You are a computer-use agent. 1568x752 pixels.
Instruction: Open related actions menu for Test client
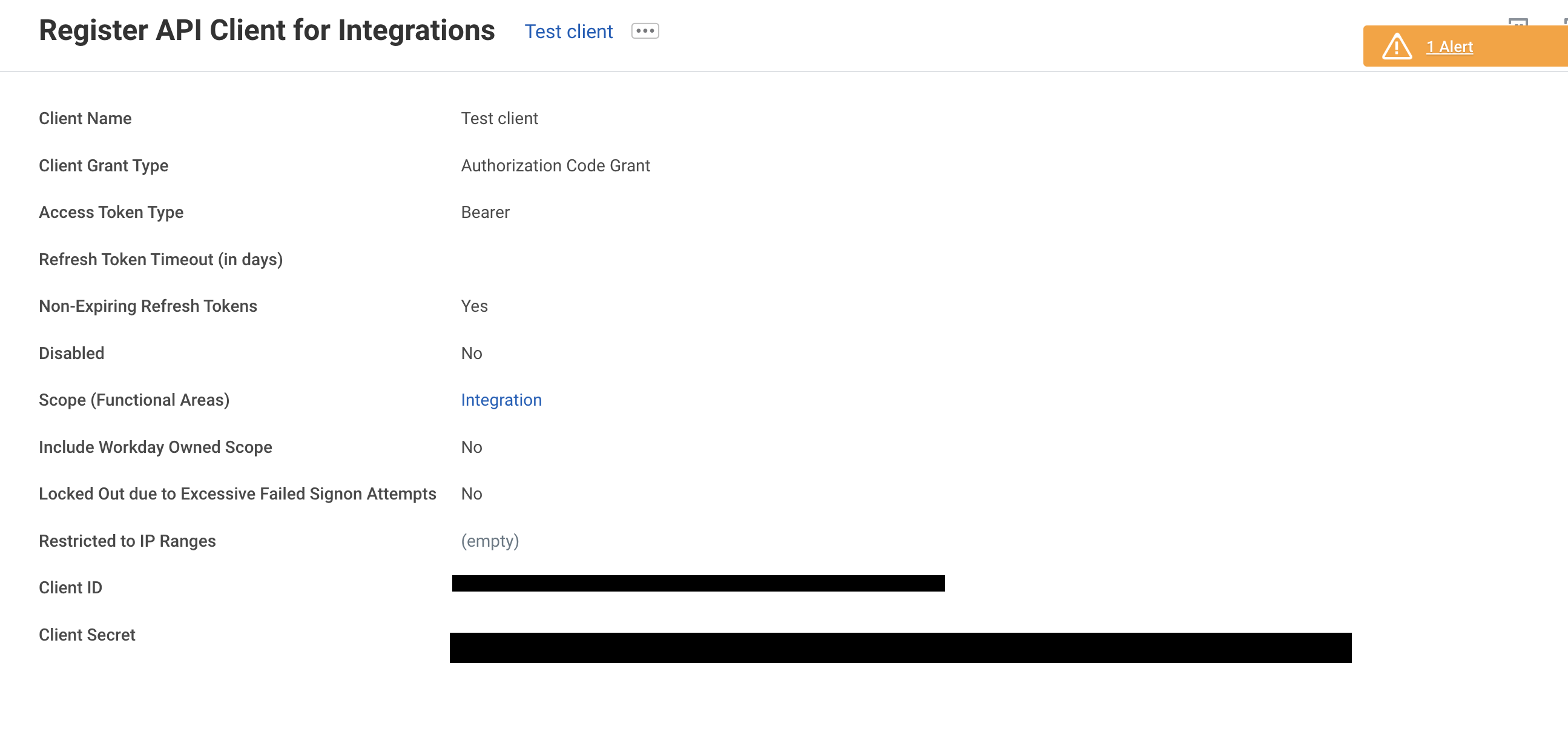point(645,30)
